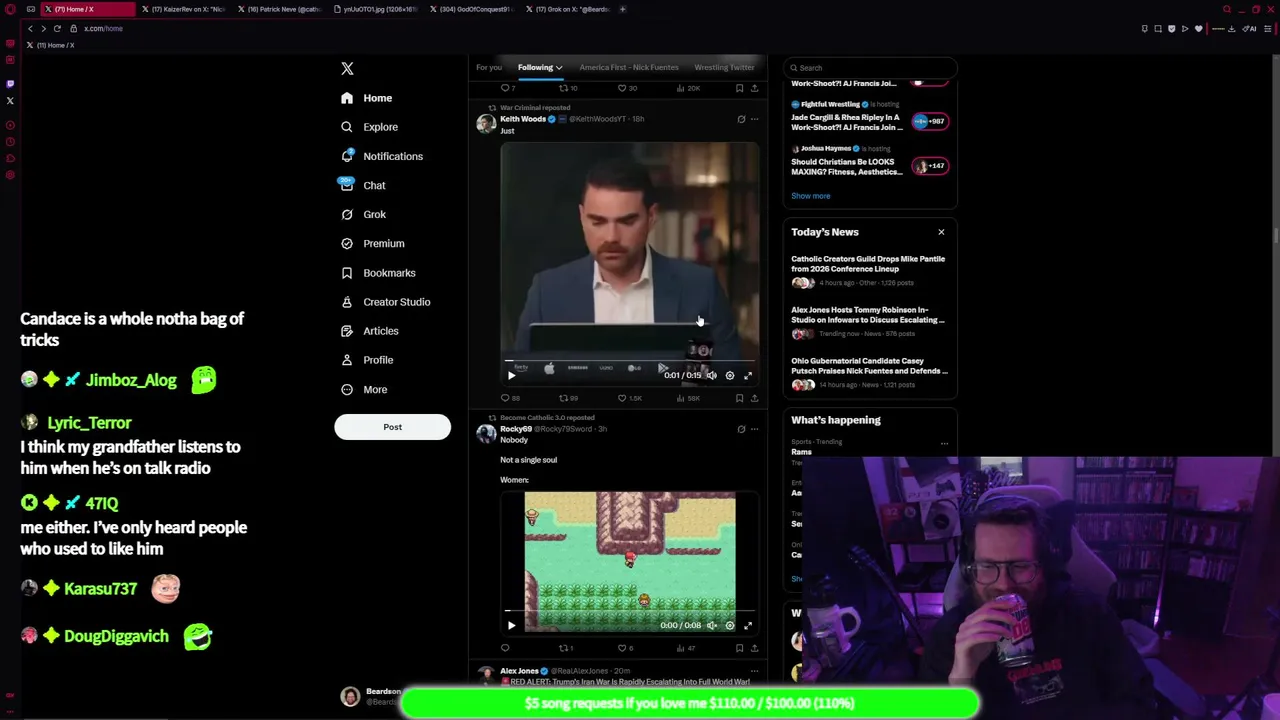
Task: Play the Keith Woods video
Action: point(511,375)
